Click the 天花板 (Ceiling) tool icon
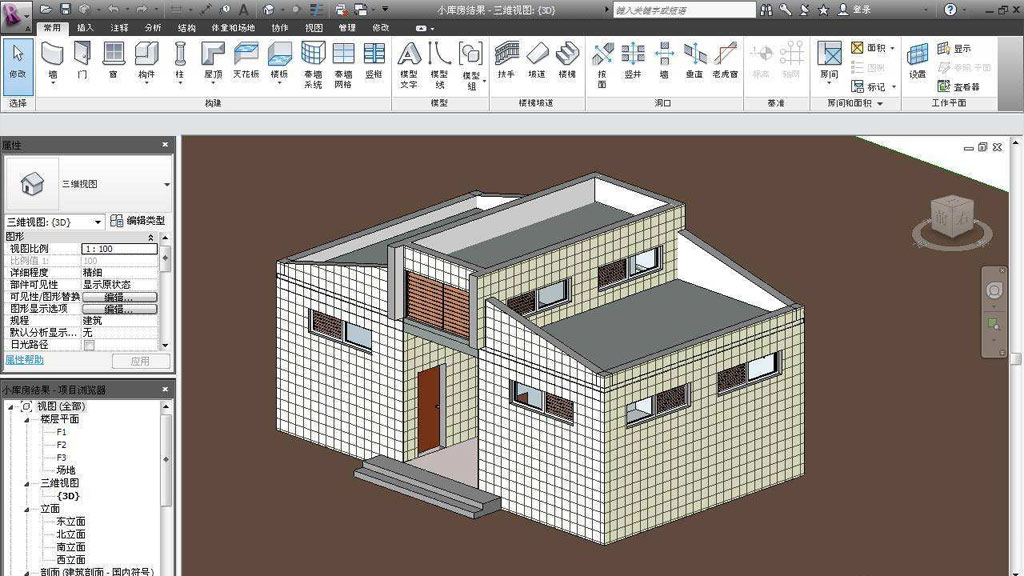Viewport: 1024px width, 576px height. (245, 58)
